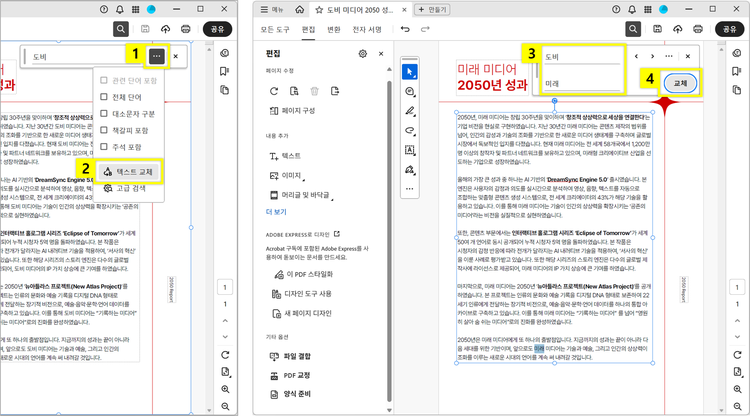Open the bookmarks panel icon in left window
This screenshot has height=416, width=750.
tap(224, 71)
